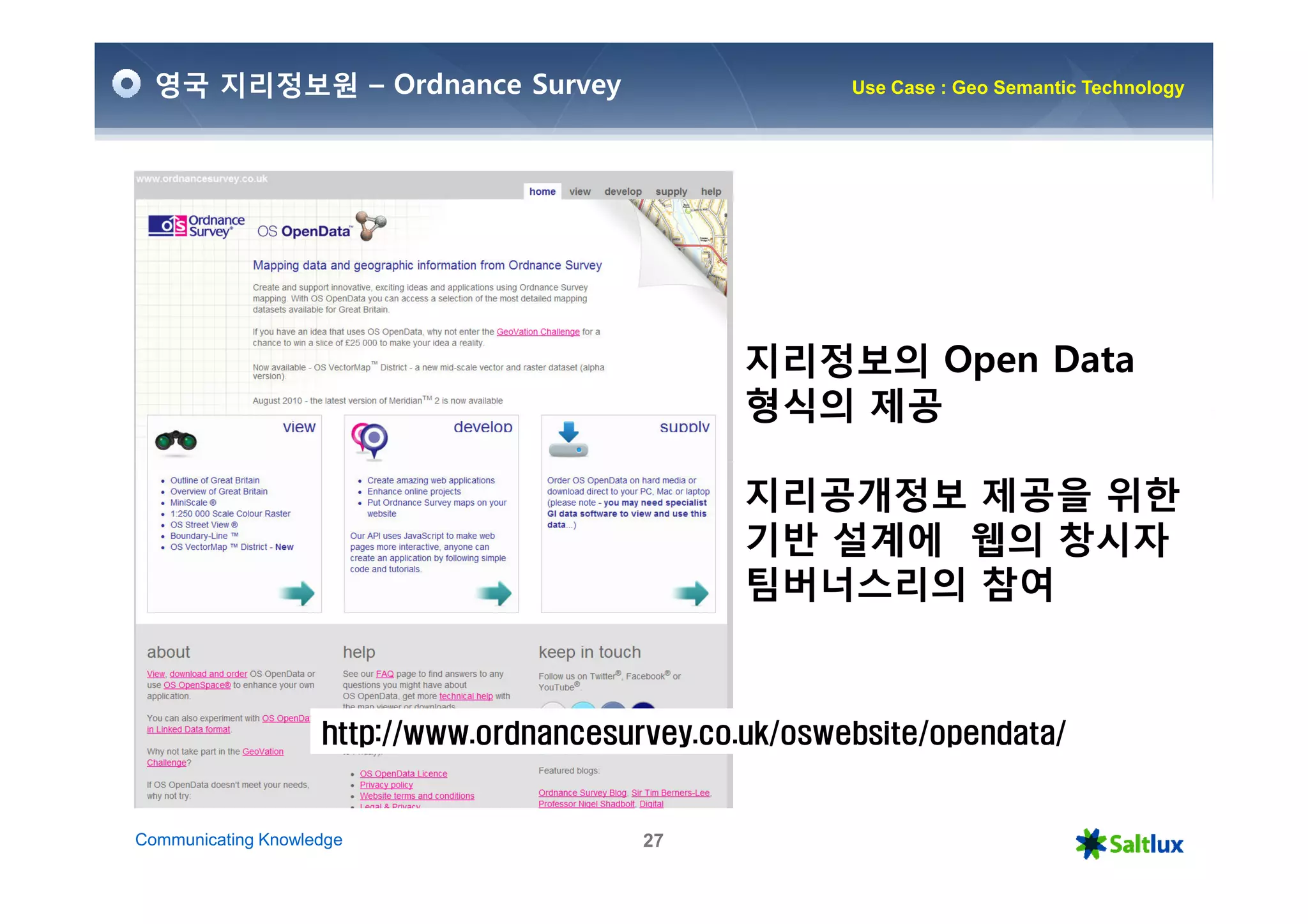Click the slide page number 27
The image size is (1308, 924).
coord(653,840)
